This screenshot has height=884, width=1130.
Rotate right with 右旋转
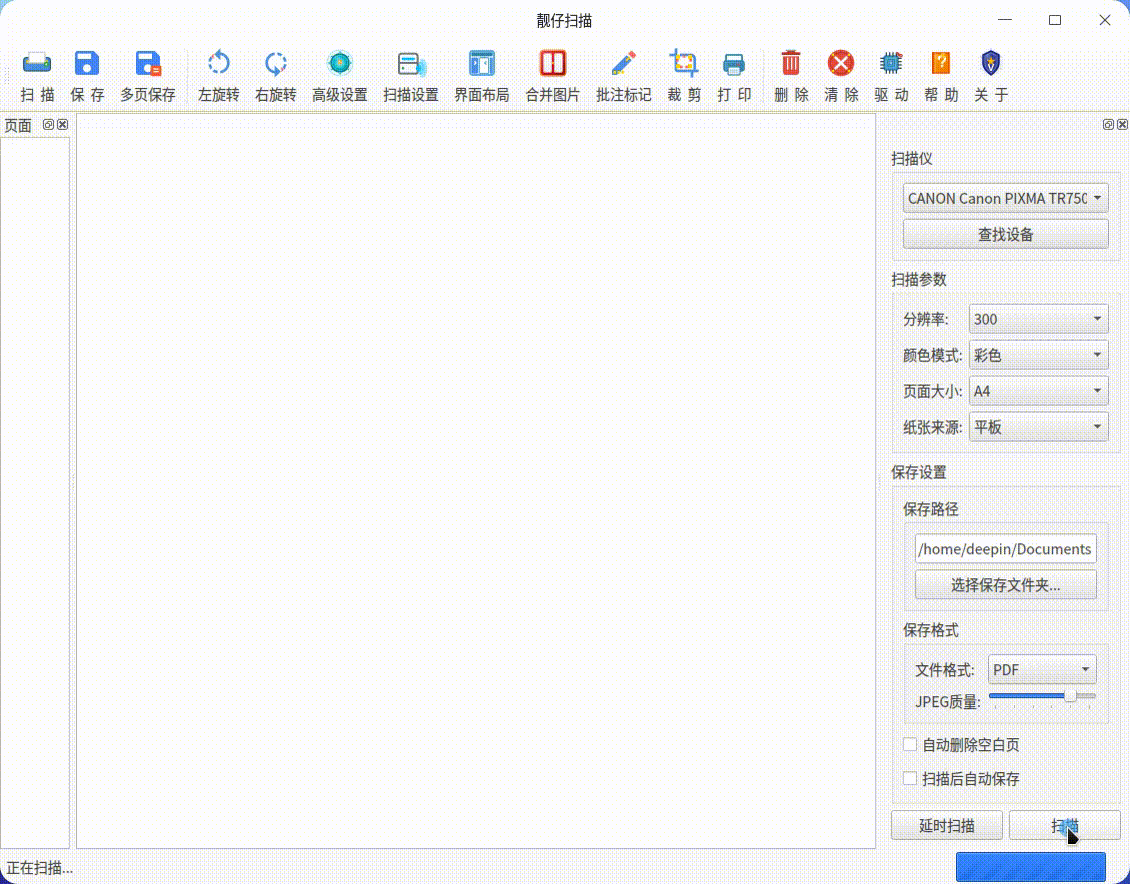point(275,76)
